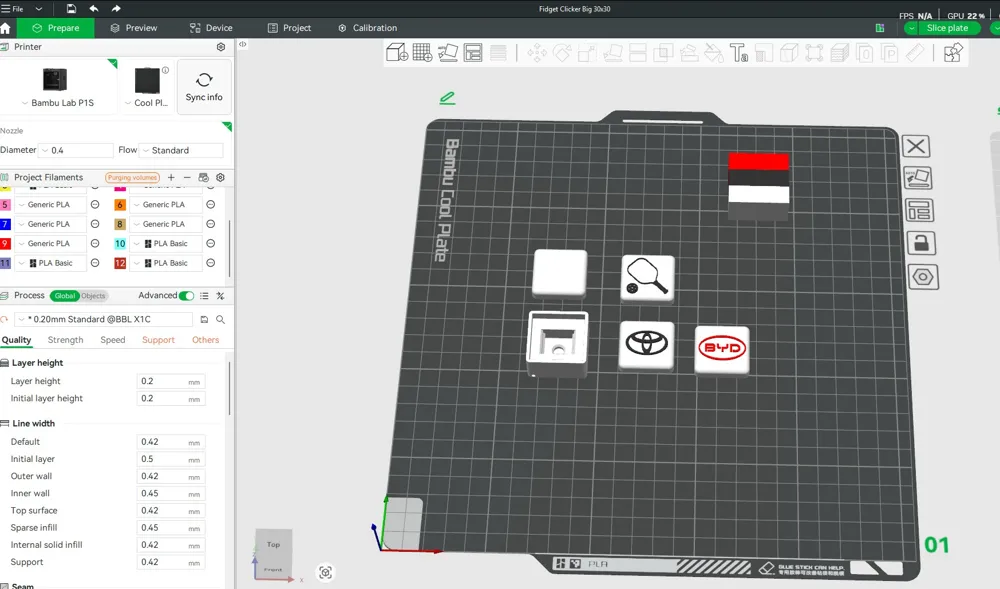
Task: Select the Lay on face tool
Action: pos(613,53)
